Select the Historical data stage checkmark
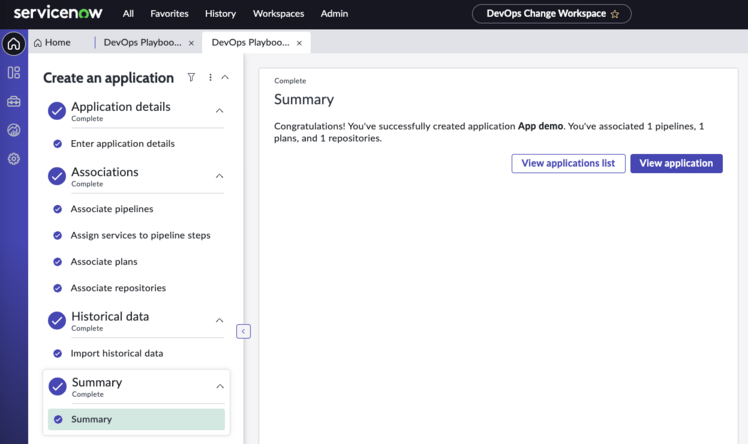Image resolution: width=748 pixels, height=444 pixels. point(57,320)
